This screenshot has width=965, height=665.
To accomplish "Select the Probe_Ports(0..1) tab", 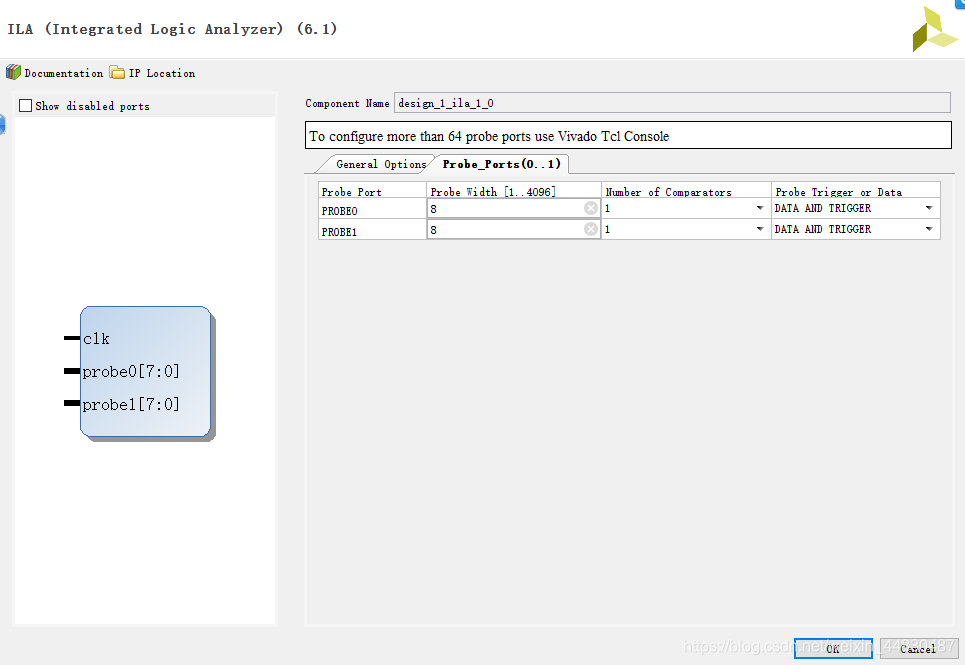I will (x=502, y=164).
